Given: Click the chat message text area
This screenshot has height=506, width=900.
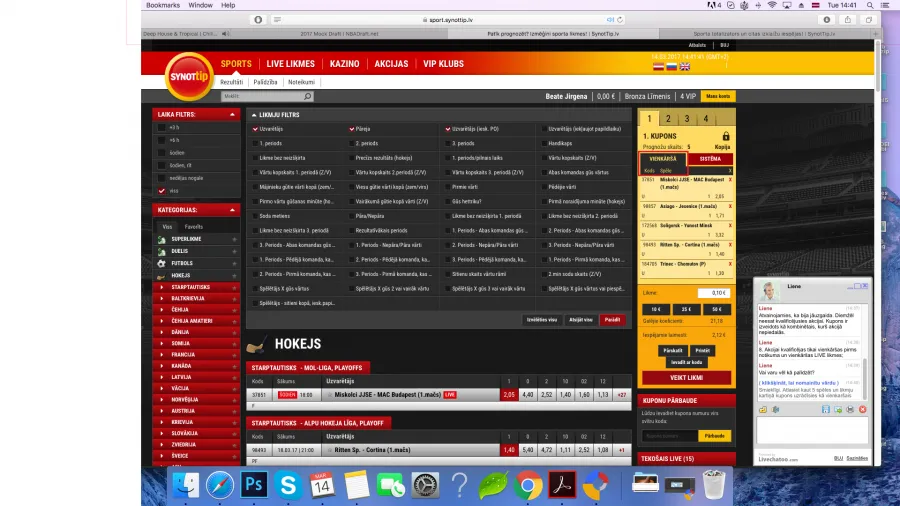Looking at the screenshot, I should pyautogui.click(x=812, y=430).
